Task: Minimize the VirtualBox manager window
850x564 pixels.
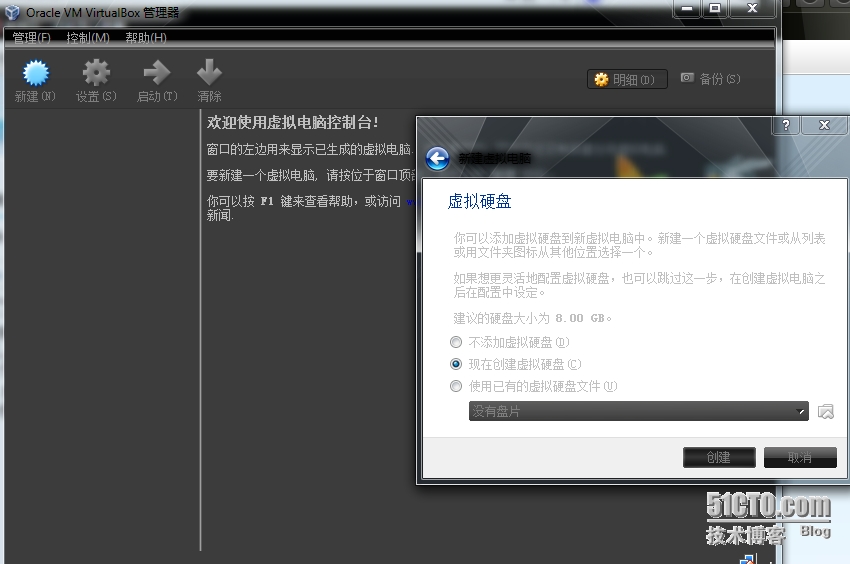Action: coord(687,8)
